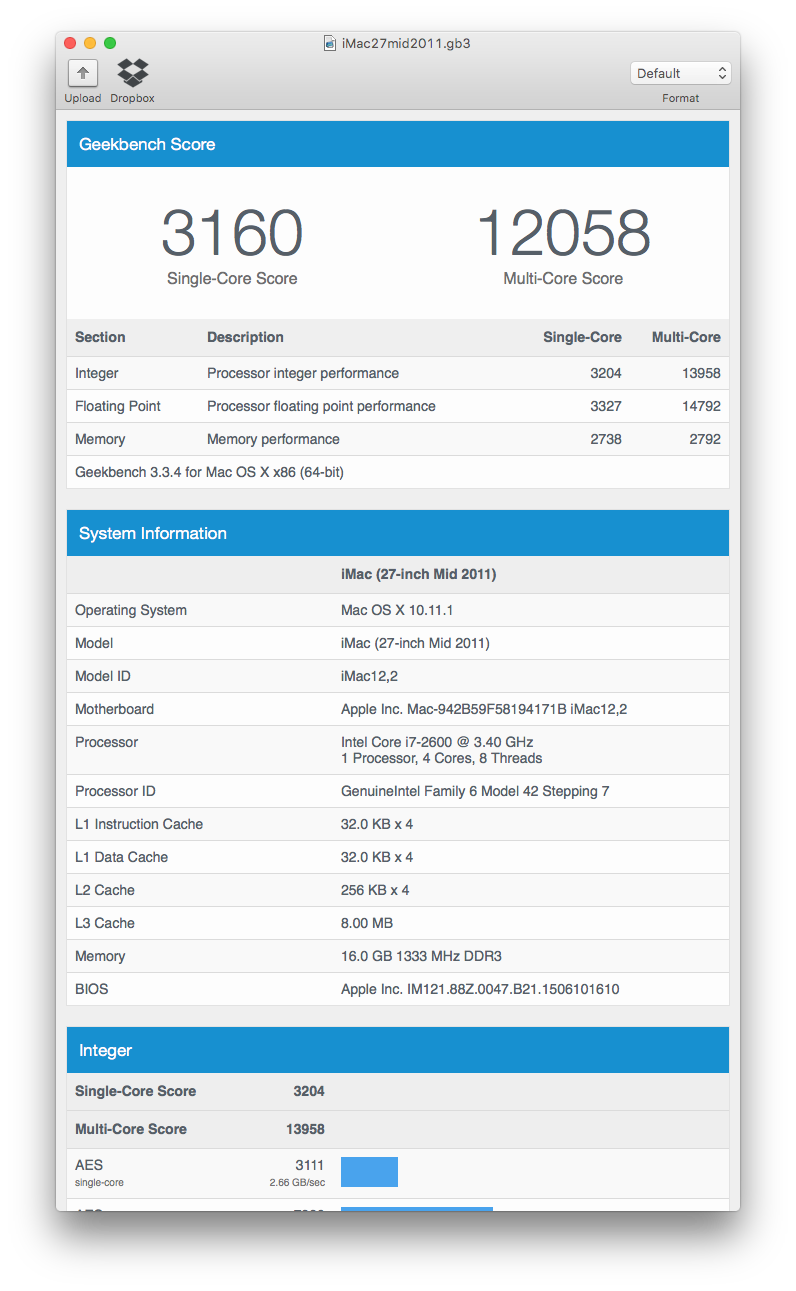Click the Intel Core i7-2600 processor value
796x1291 pixels.
(x=437, y=742)
